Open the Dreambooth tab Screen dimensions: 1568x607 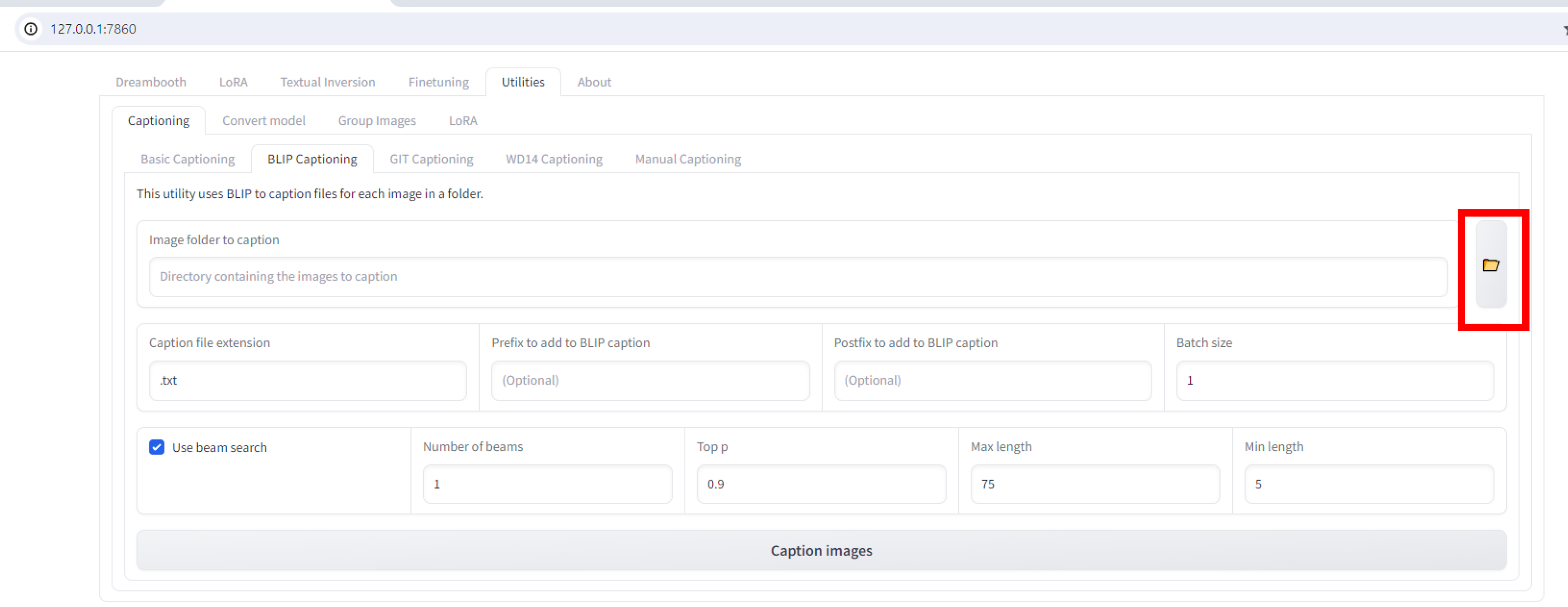click(151, 82)
